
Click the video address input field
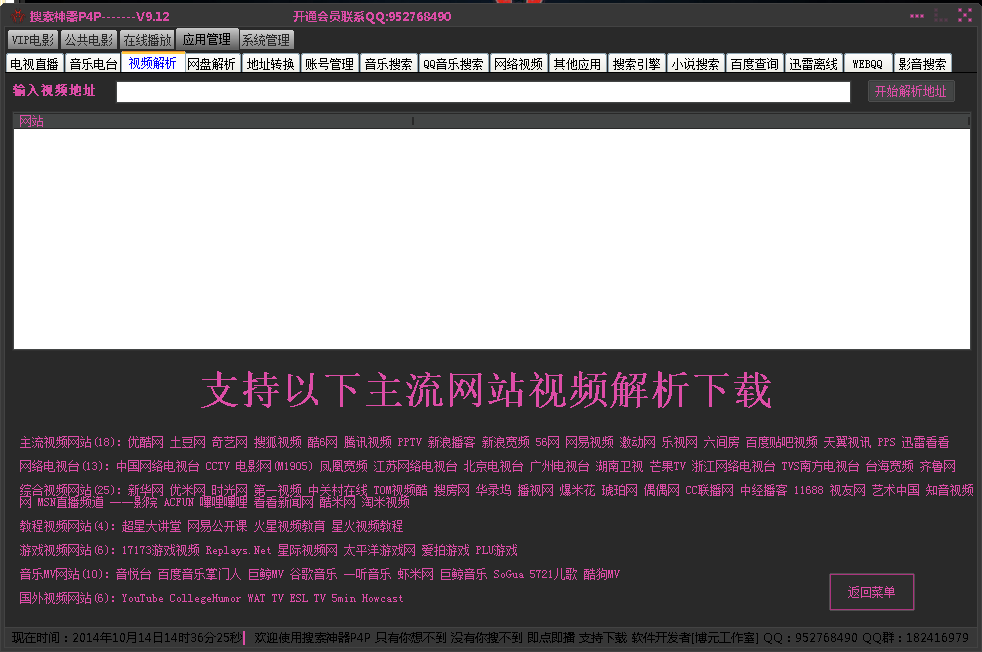pyautogui.click(x=483, y=92)
